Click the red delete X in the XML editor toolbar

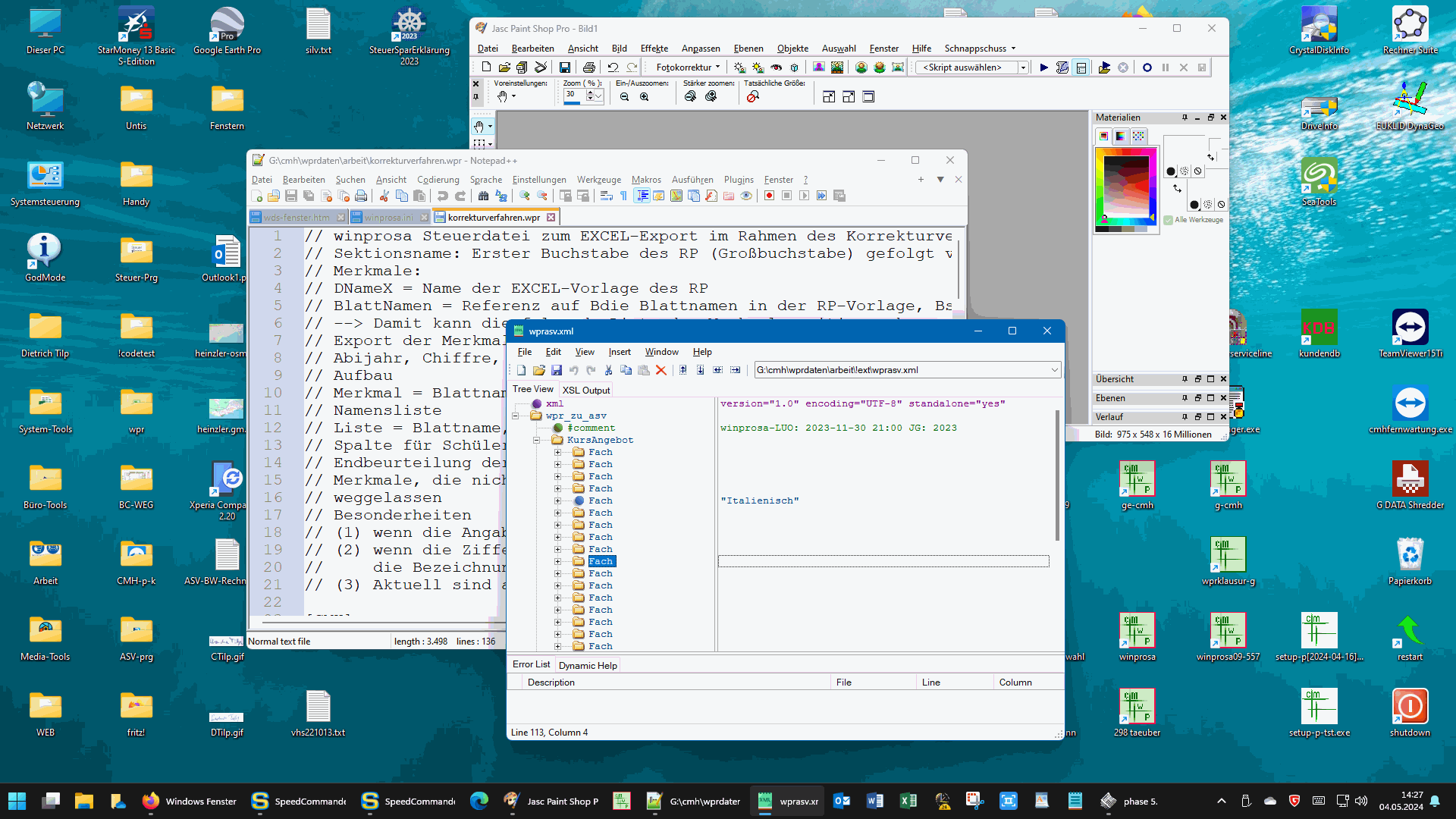point(661,370)
